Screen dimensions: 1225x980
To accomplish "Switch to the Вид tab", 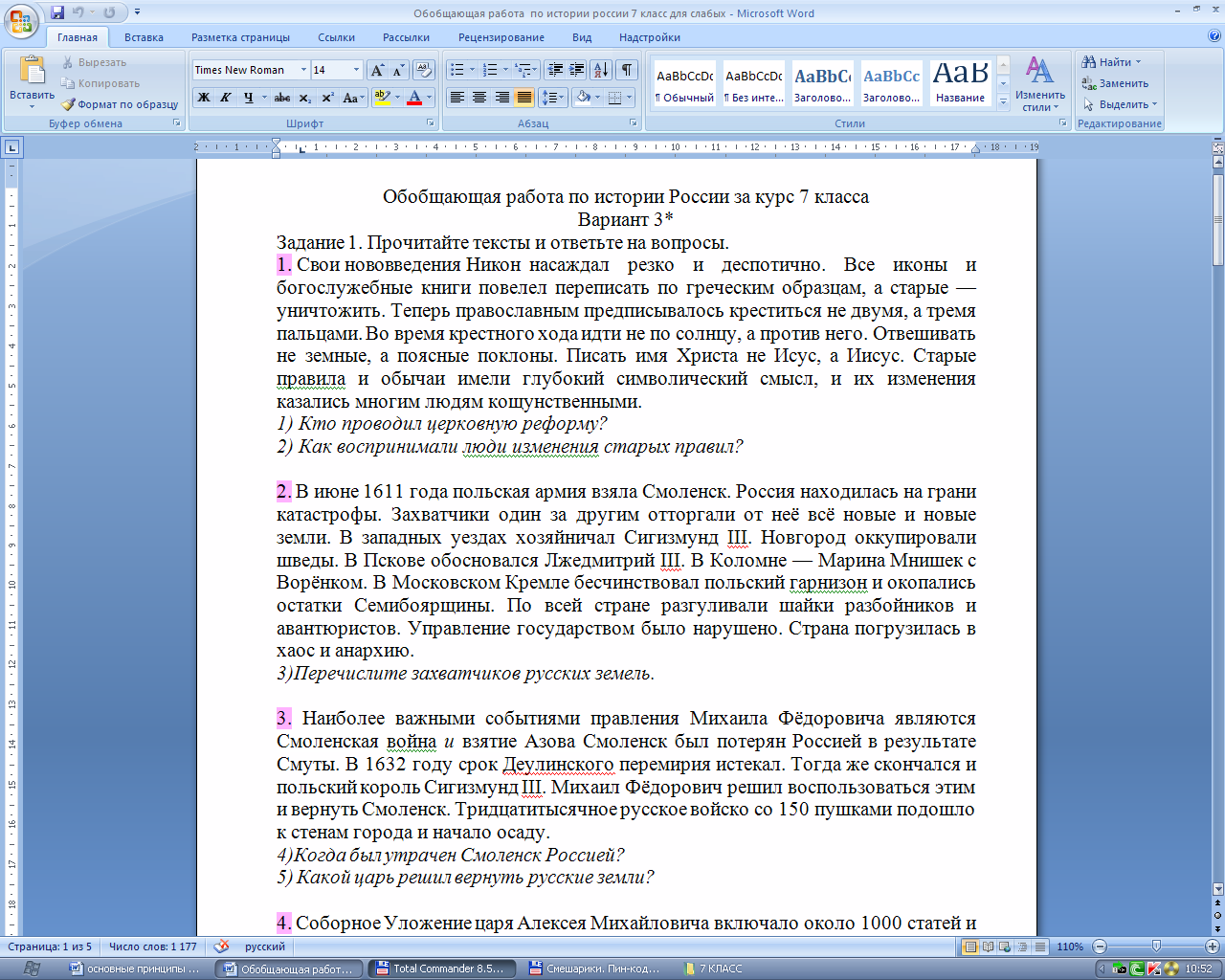I will point(582,37).
